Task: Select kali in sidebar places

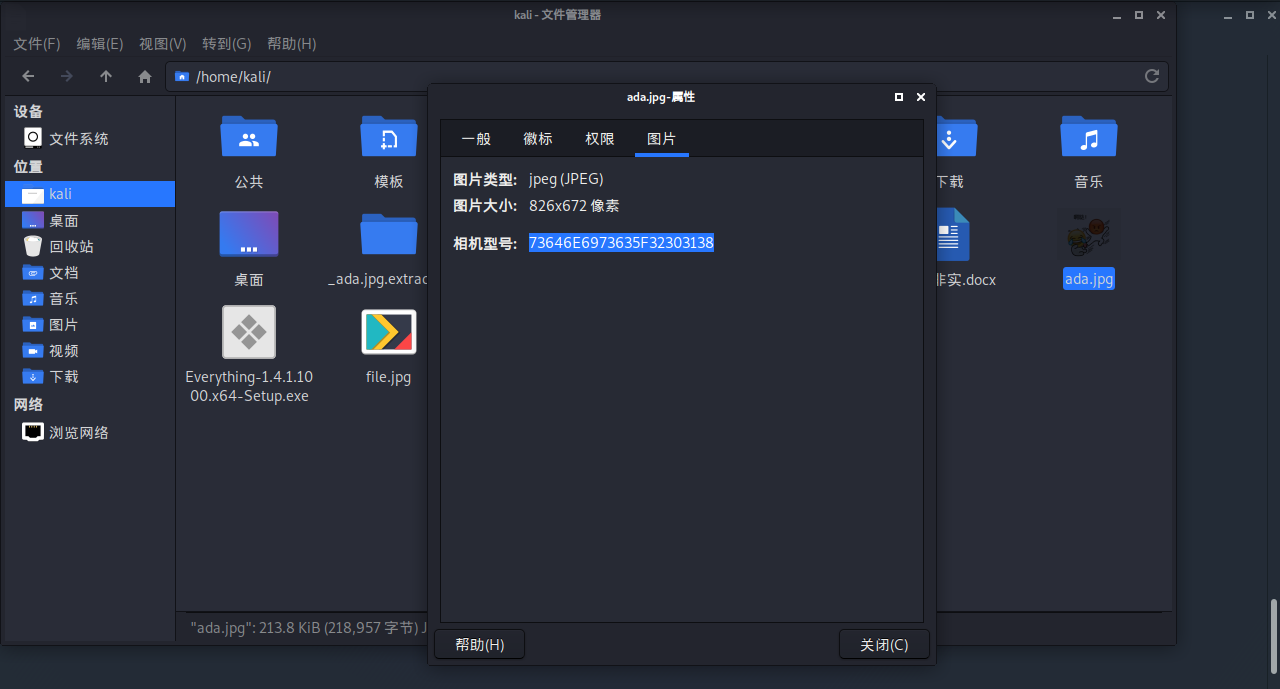Action: coord(89,194)
